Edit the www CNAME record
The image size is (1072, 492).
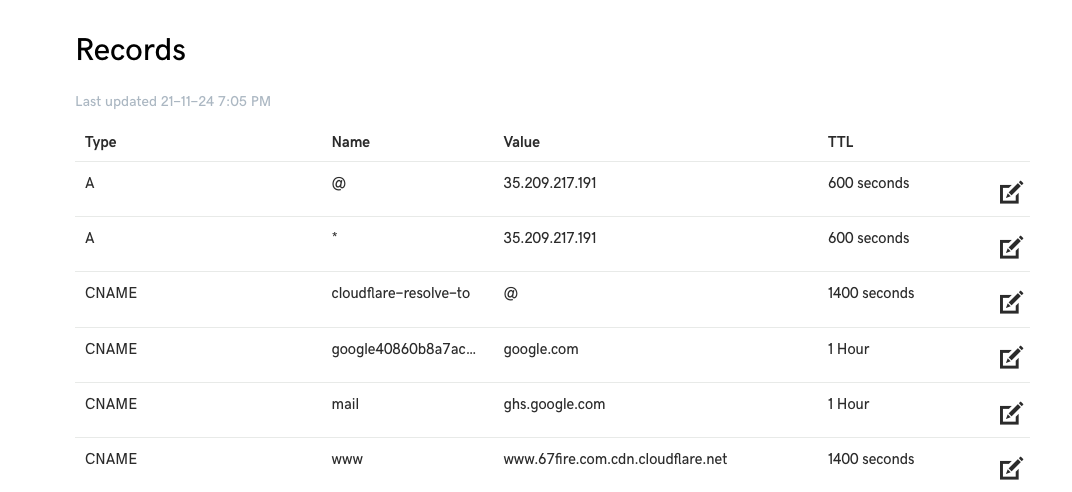1011,468
